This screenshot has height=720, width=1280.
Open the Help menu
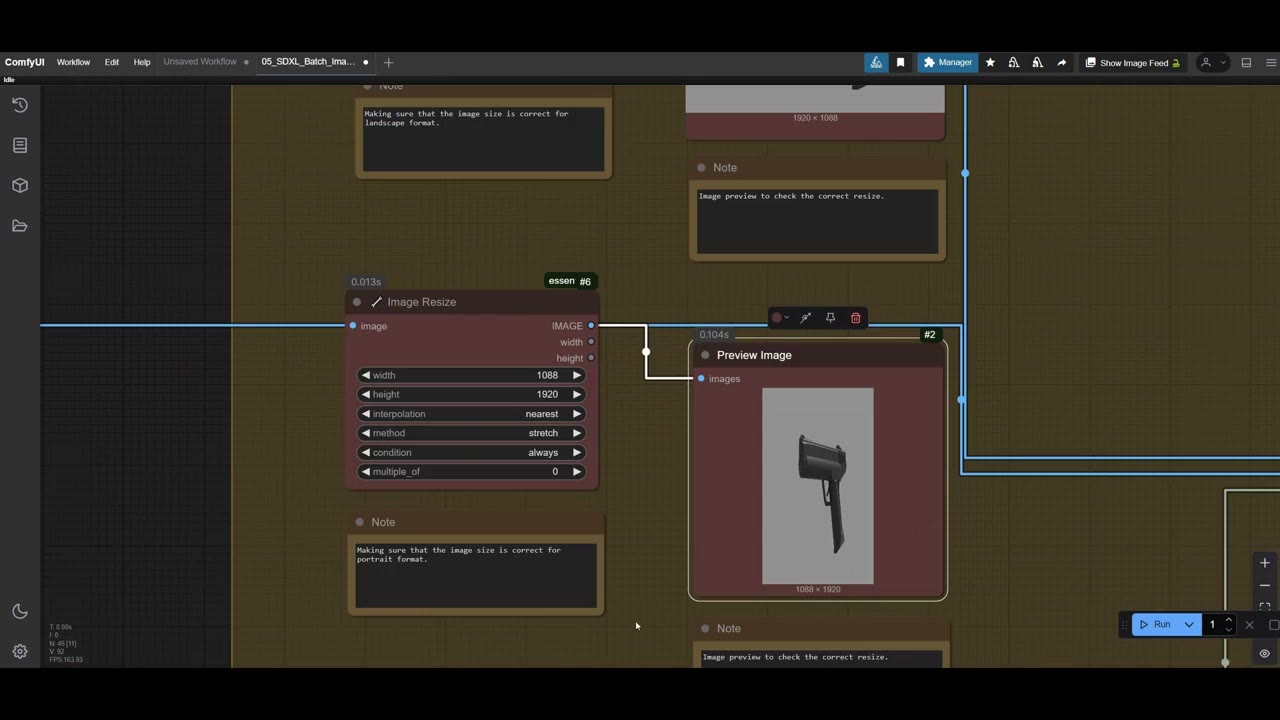(x=142, y=62)
